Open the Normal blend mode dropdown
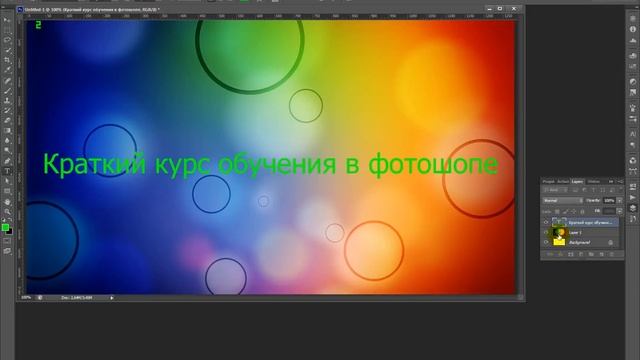640x360 pixels. click(x=563, y=200)
